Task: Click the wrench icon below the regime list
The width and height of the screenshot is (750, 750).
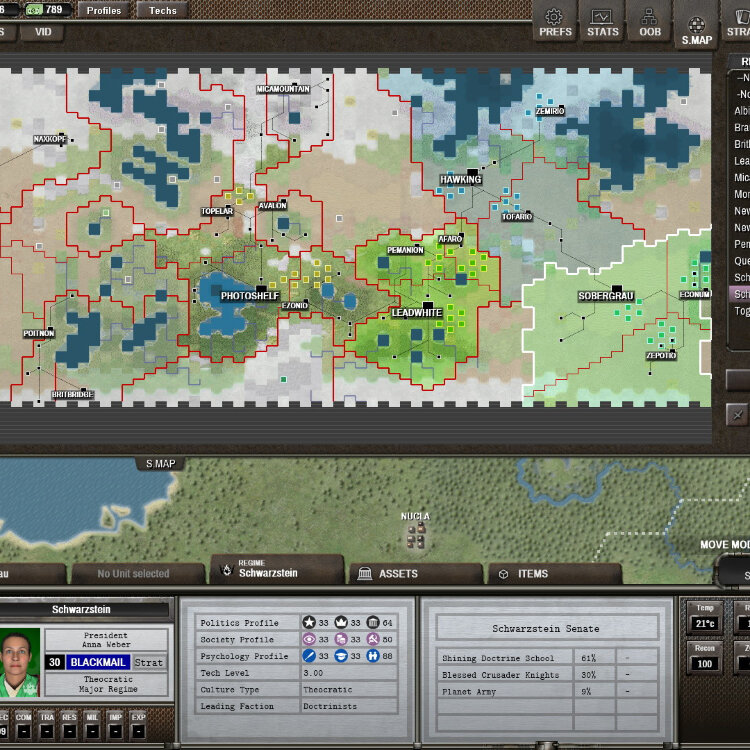Action: point(738,414)
